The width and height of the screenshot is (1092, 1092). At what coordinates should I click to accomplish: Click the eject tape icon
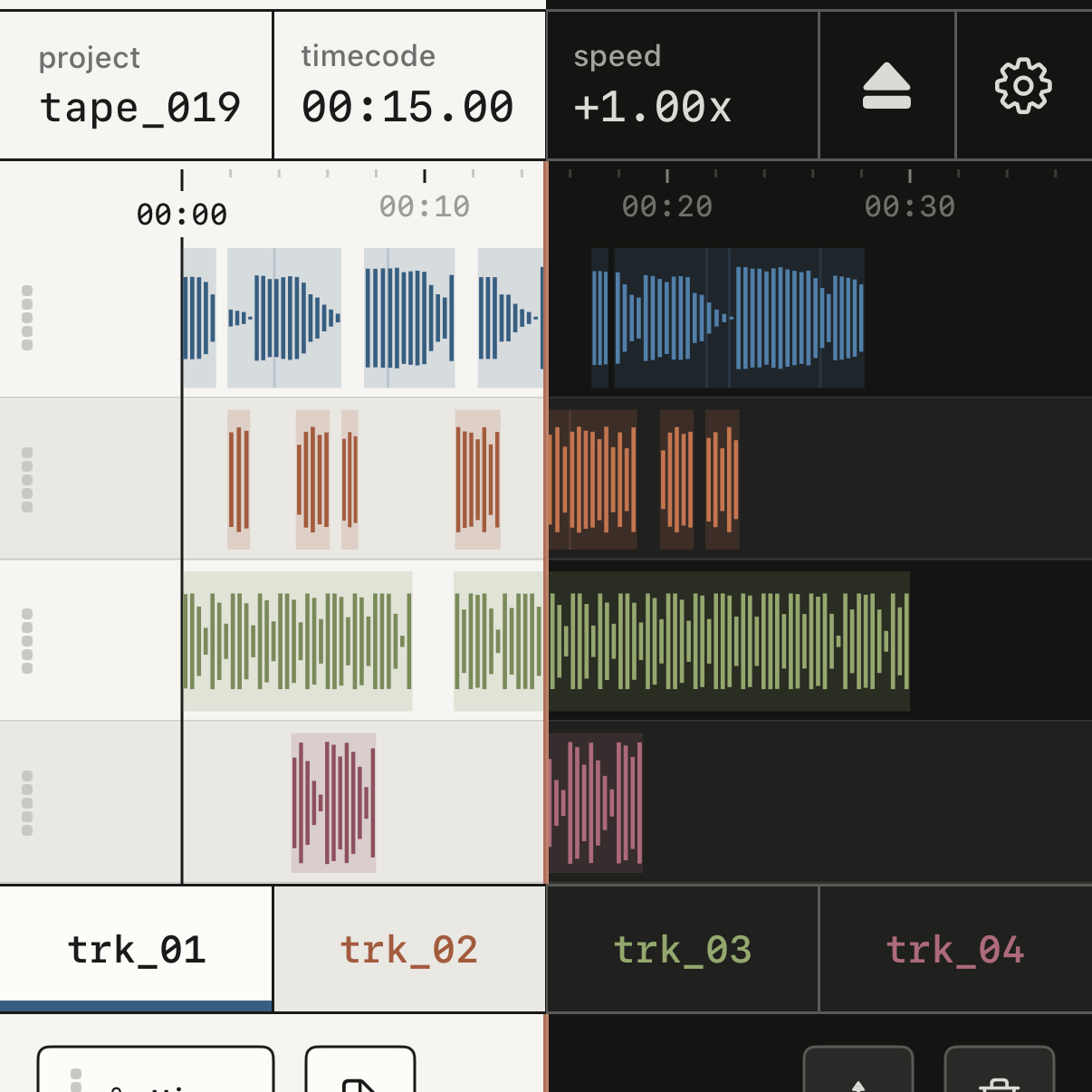(886, 86)
